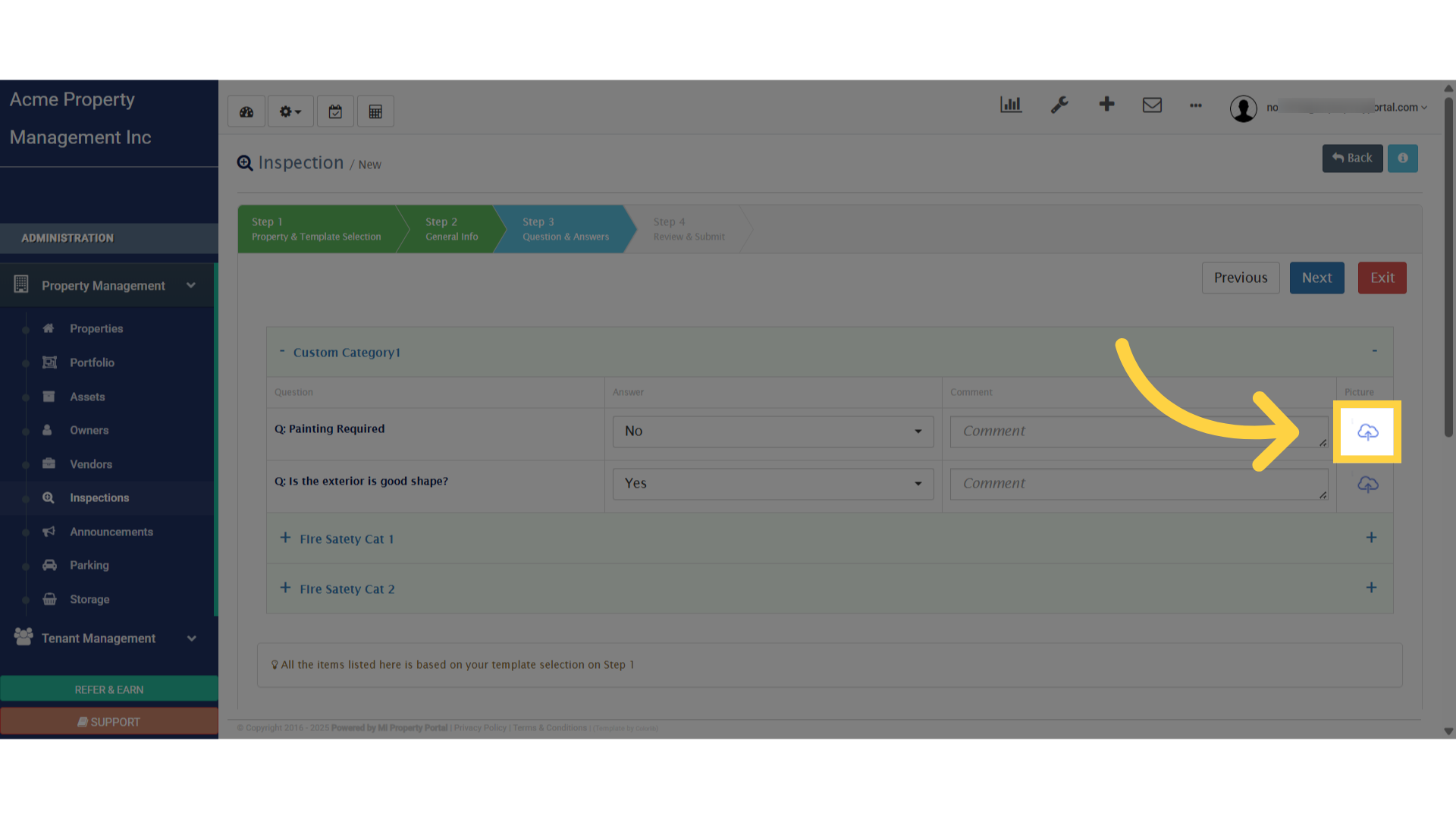Open the dashboard speedometer icon
The height and width of the screenshot is (819, 1456).
[246, 111]
